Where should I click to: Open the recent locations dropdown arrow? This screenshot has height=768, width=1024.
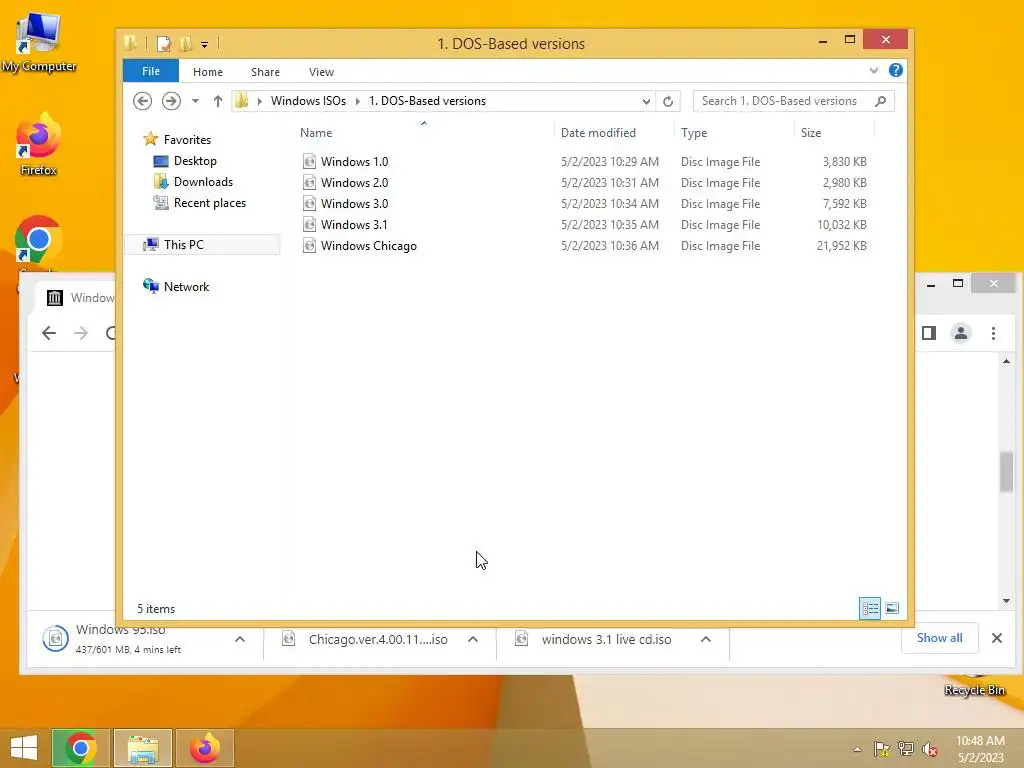(x=195, y=101)
